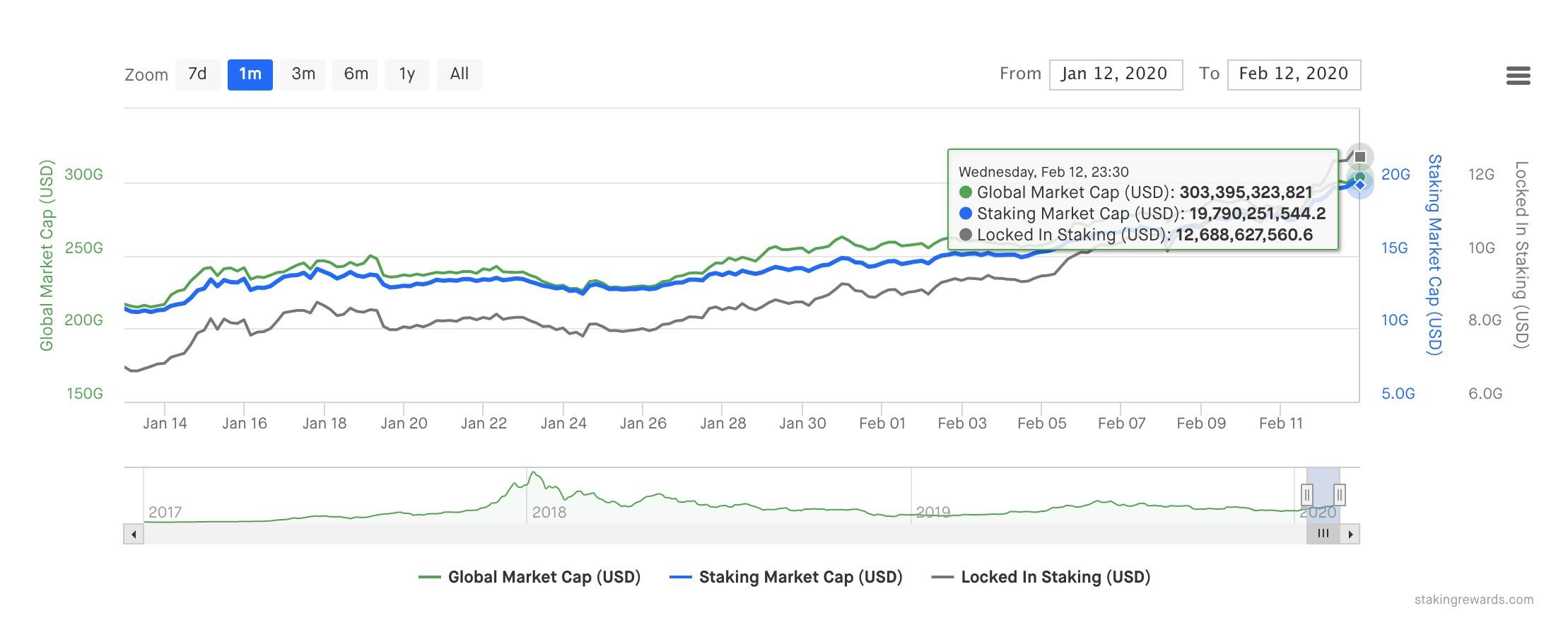1568x618 pixels.
Task: Click the right navigator range handle
Action: (x=1340, y=494)
